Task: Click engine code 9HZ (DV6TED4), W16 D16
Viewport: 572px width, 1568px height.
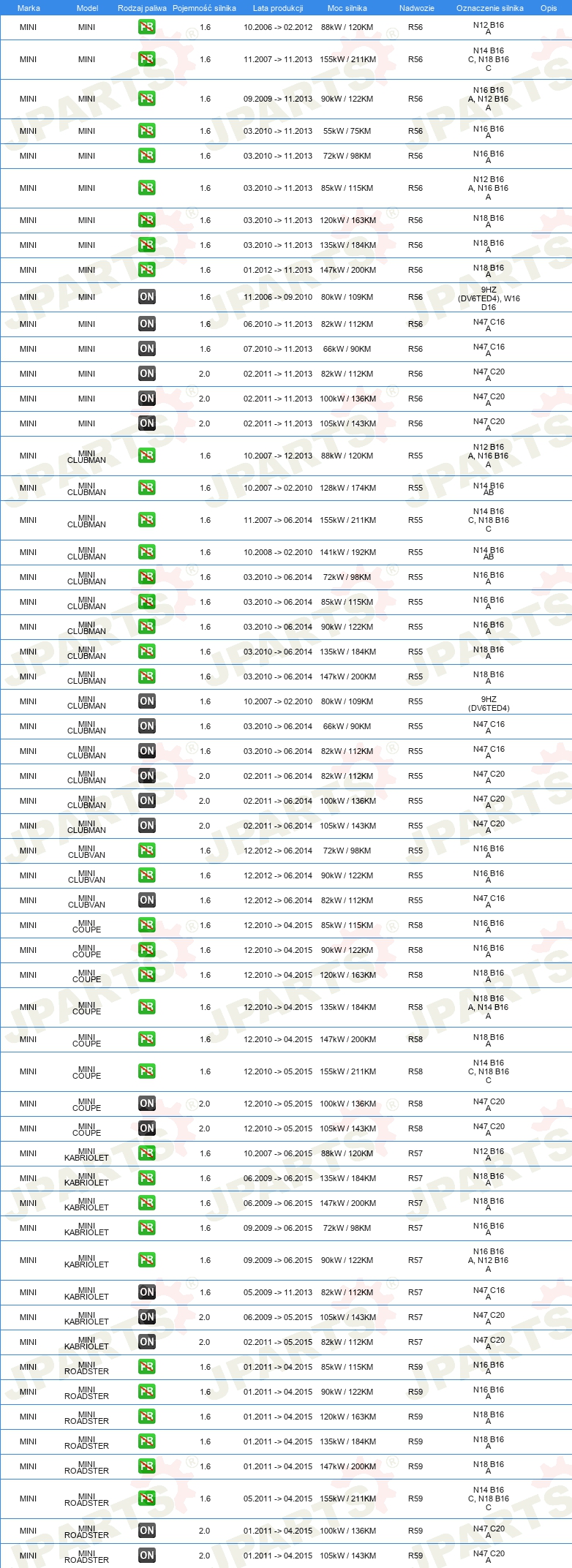Action: pos(489,298)
